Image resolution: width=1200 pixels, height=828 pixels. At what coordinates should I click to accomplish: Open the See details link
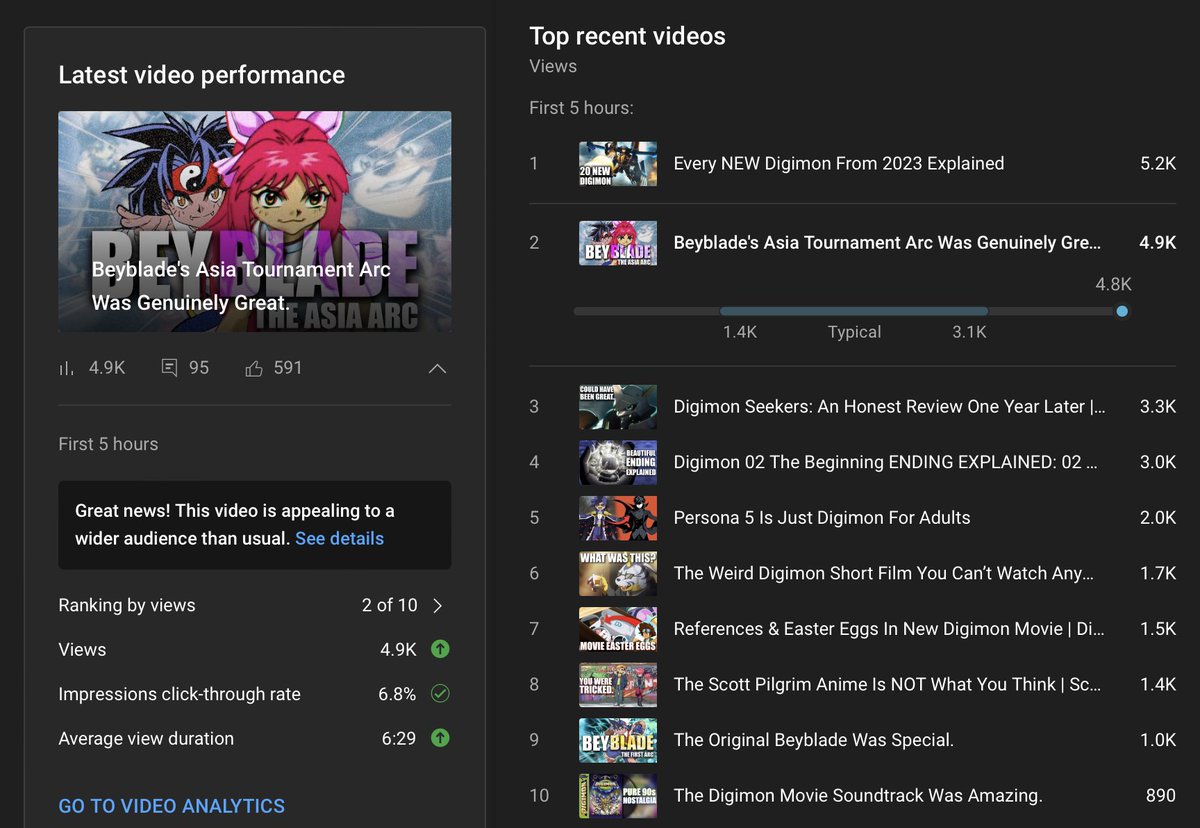click(x=339, y=538)
